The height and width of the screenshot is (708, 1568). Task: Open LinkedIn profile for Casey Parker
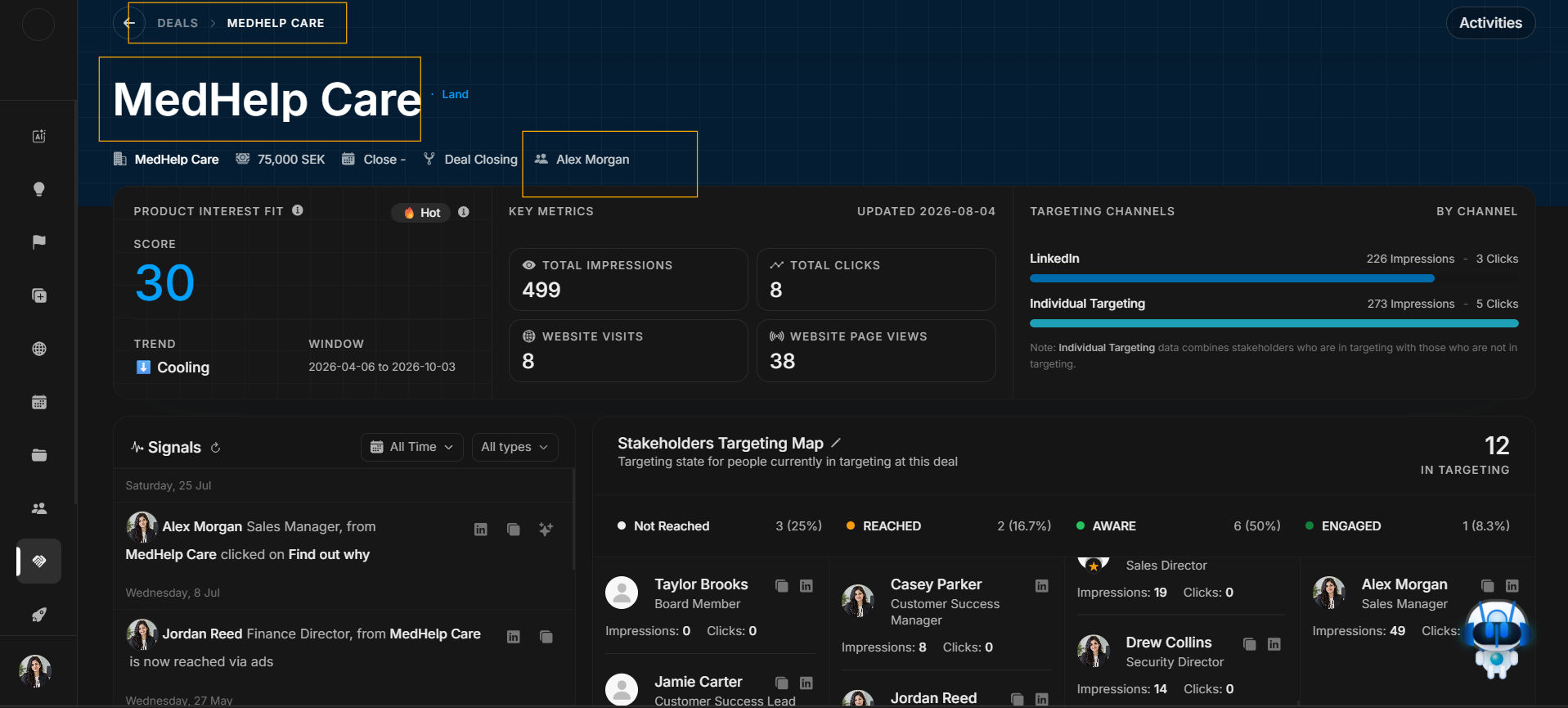(x=1042, y=586)
